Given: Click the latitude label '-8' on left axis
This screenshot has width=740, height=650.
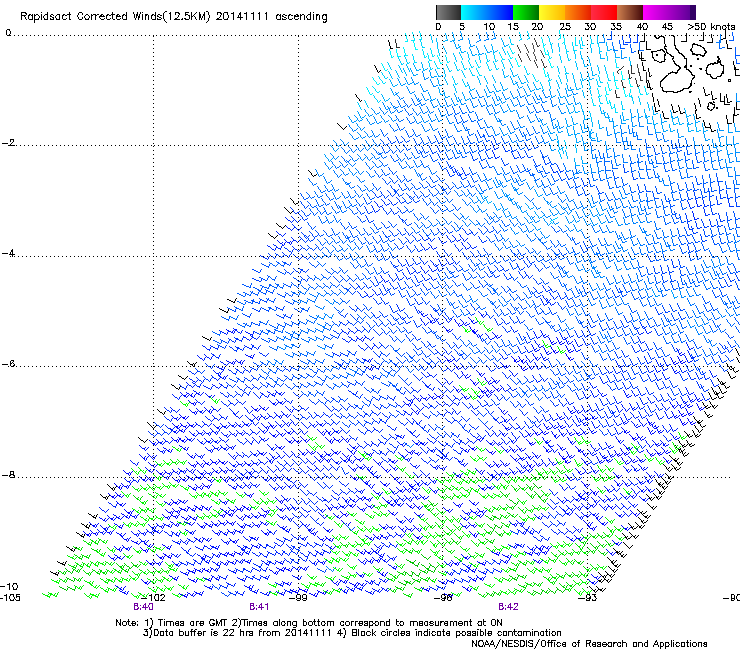Looking at the screenshot, I should (x=8, y=475).
